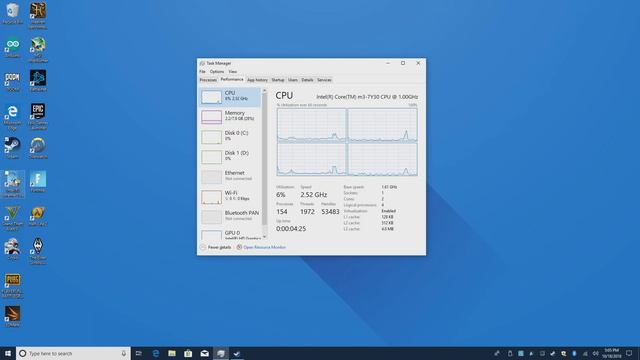
Task: Click the microphone icon in search box
Action: [x=124, y=353]
